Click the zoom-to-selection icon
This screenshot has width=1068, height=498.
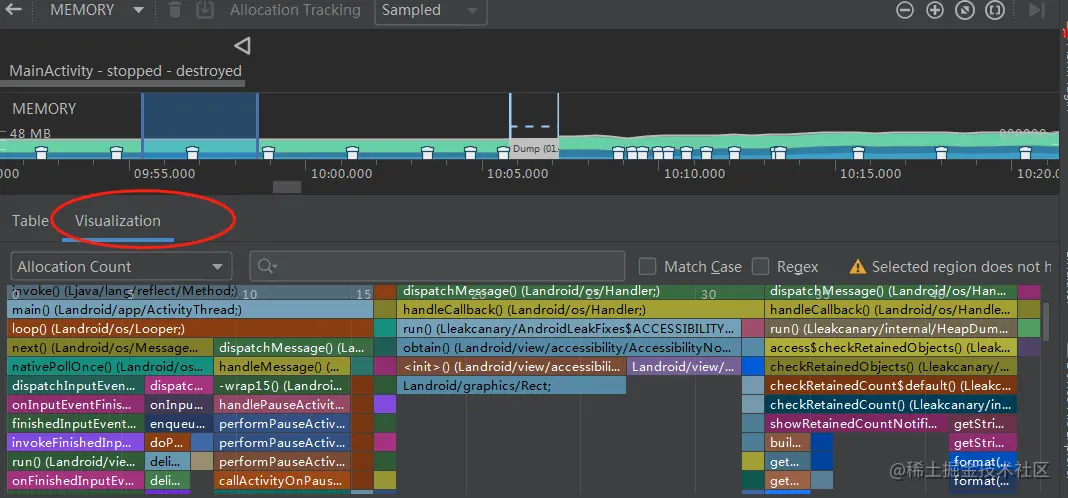pos(995,10)
